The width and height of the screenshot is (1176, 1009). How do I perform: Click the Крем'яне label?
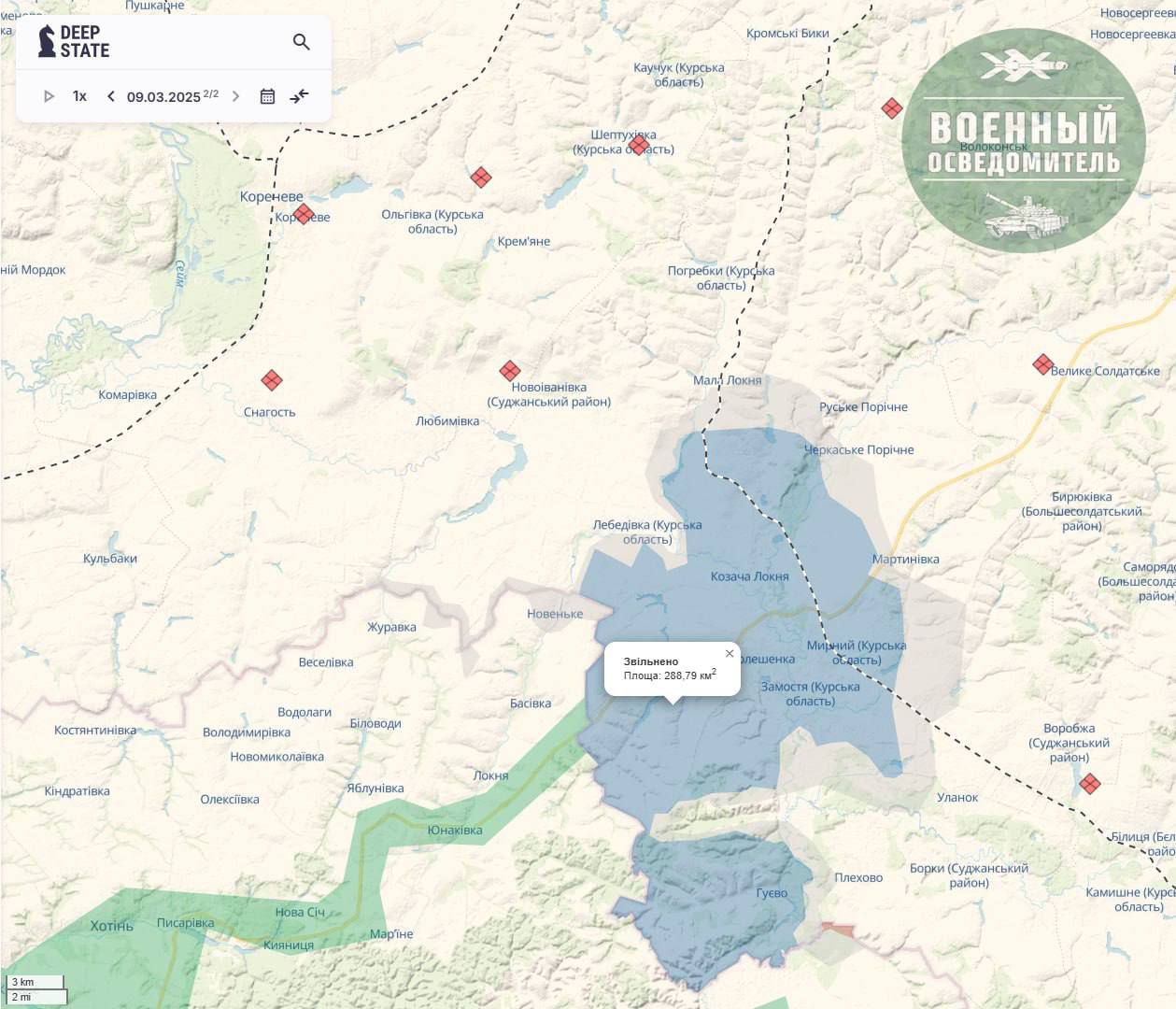pos(524,241)
